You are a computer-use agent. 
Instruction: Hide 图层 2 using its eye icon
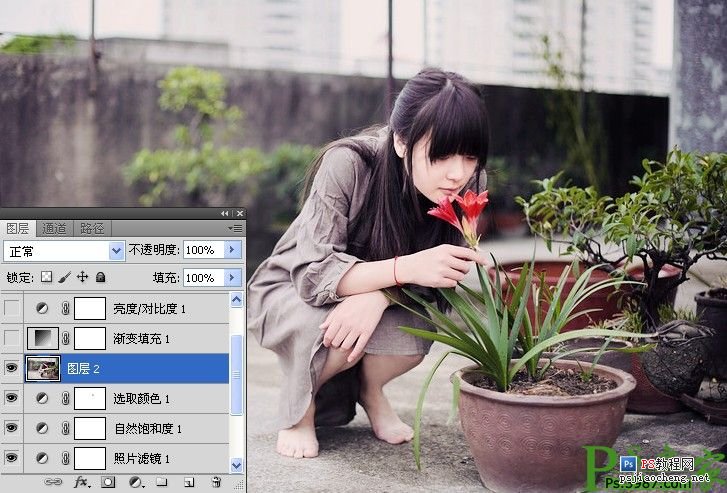click(x=12, y=368)
